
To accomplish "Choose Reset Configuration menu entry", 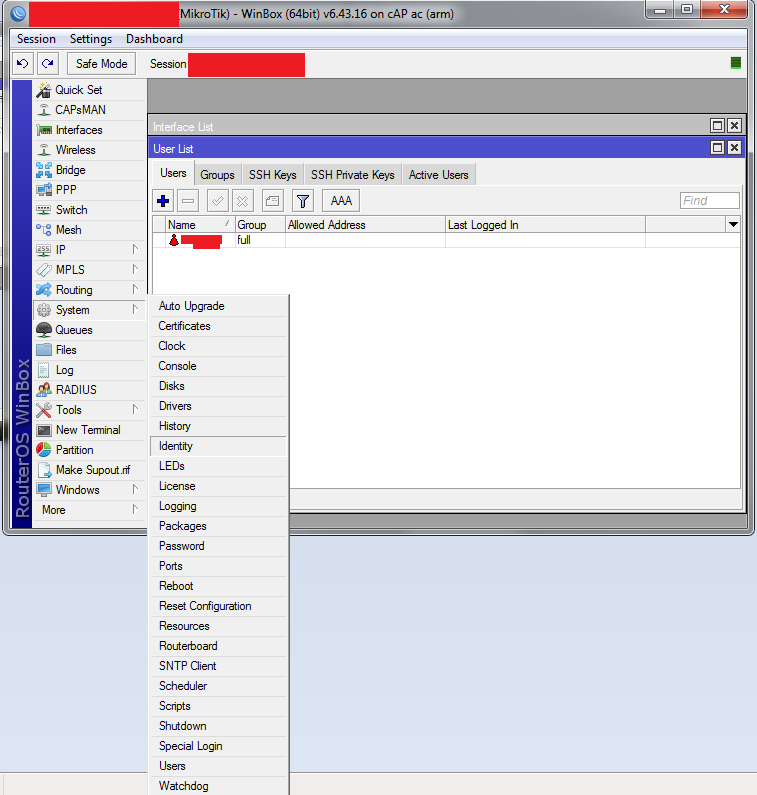I will 219,606.
